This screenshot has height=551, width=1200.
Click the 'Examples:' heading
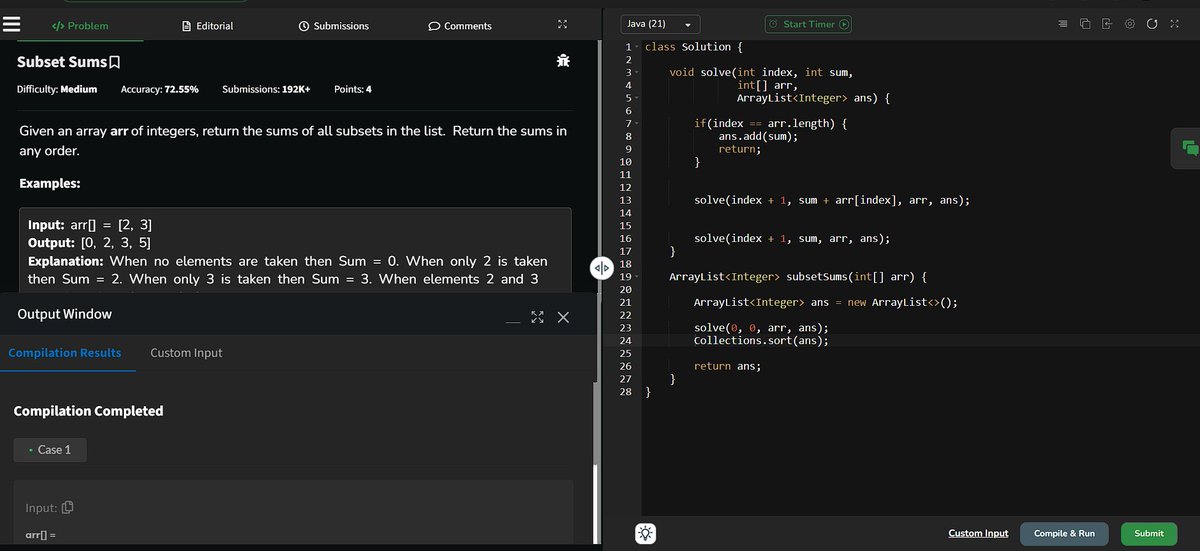tap(50, 185)
